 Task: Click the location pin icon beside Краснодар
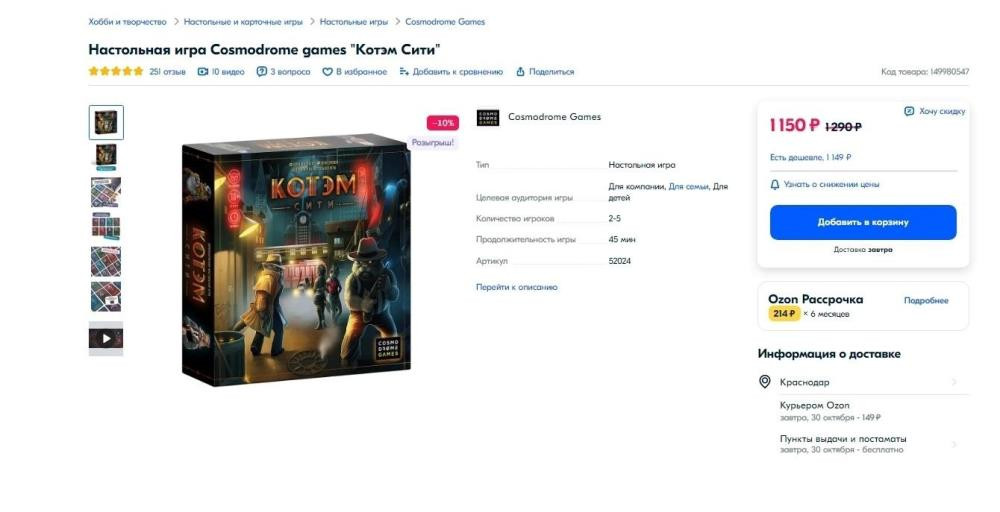coord(765,382)
